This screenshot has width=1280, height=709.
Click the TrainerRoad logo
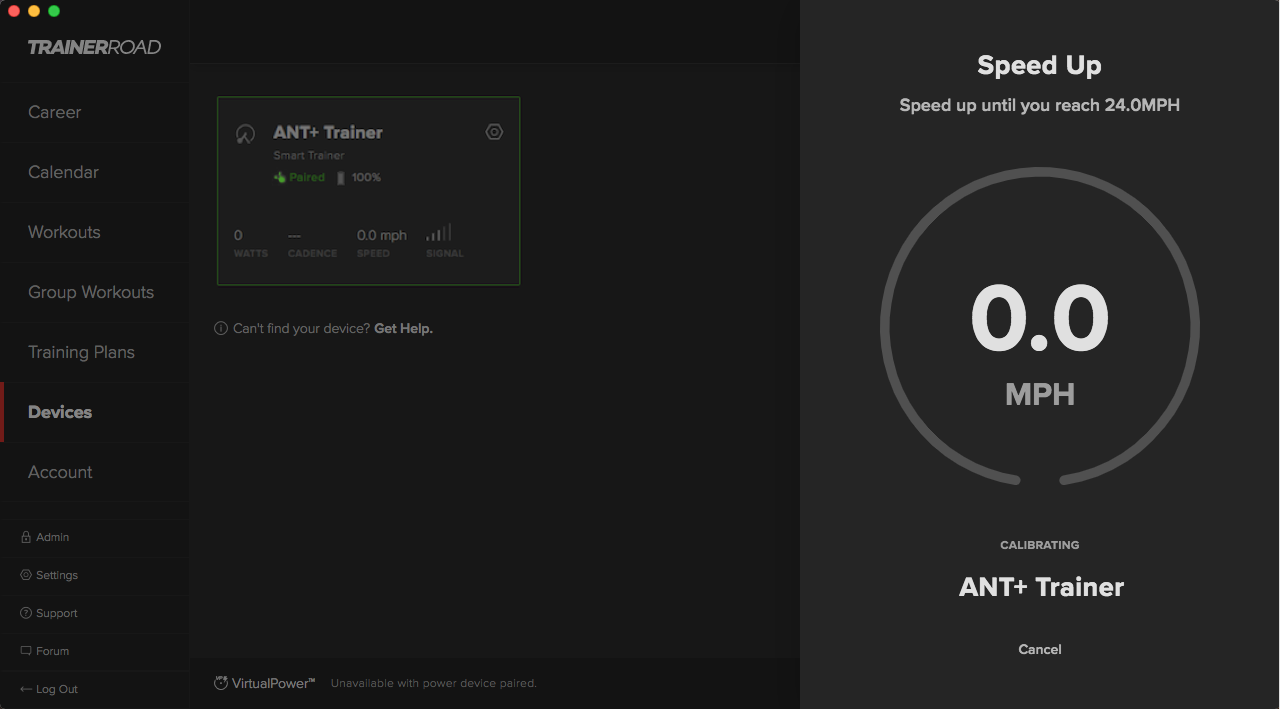tap(94, 47)
